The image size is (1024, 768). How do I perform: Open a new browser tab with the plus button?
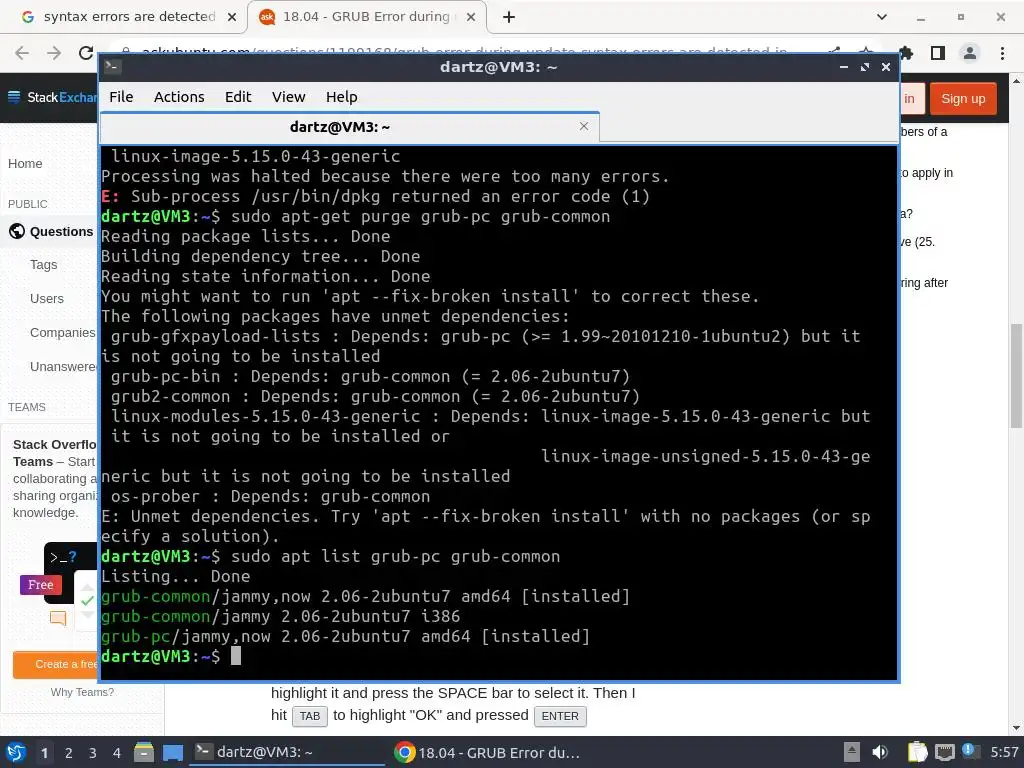[509, 17]
